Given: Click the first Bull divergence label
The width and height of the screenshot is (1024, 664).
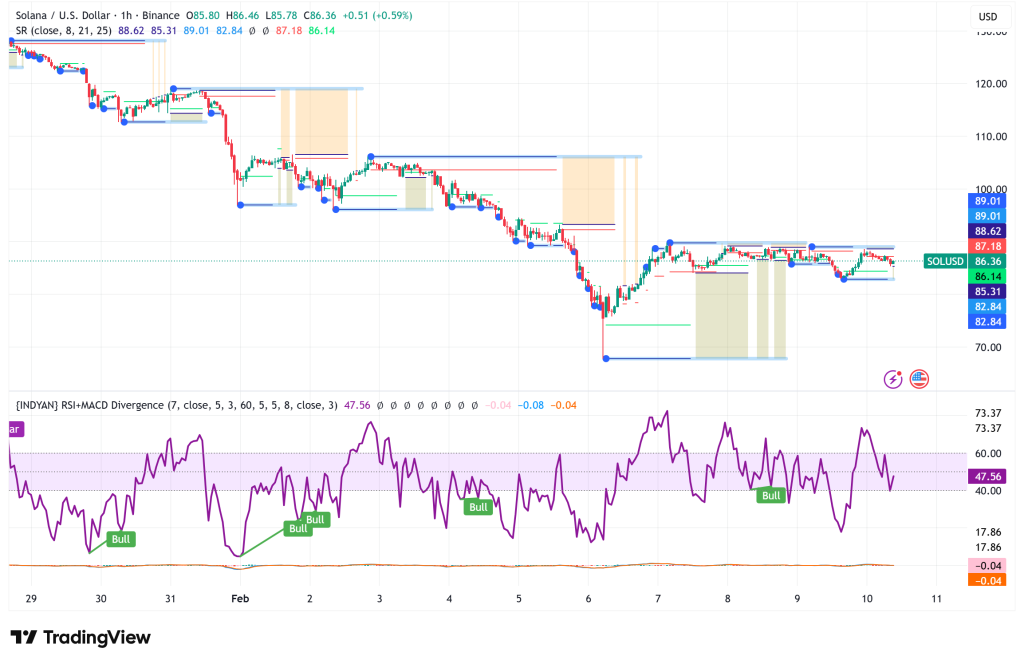Looking at the screenshot, I should (119, 540).
